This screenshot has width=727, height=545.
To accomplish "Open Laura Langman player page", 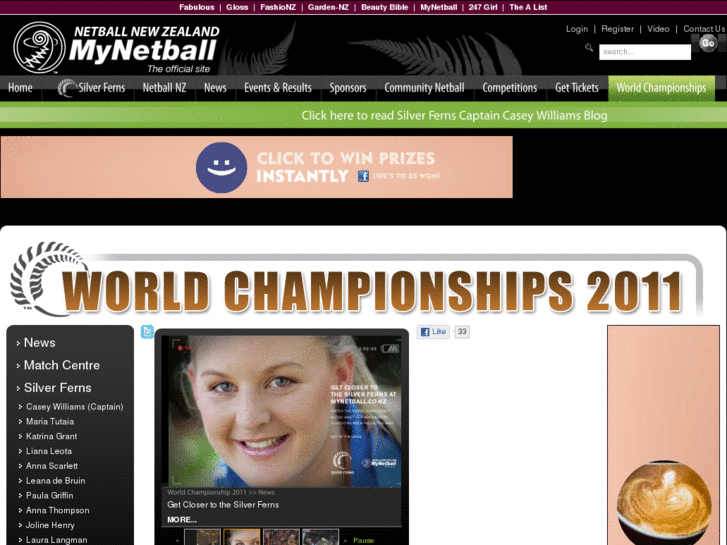I will 56,540.
